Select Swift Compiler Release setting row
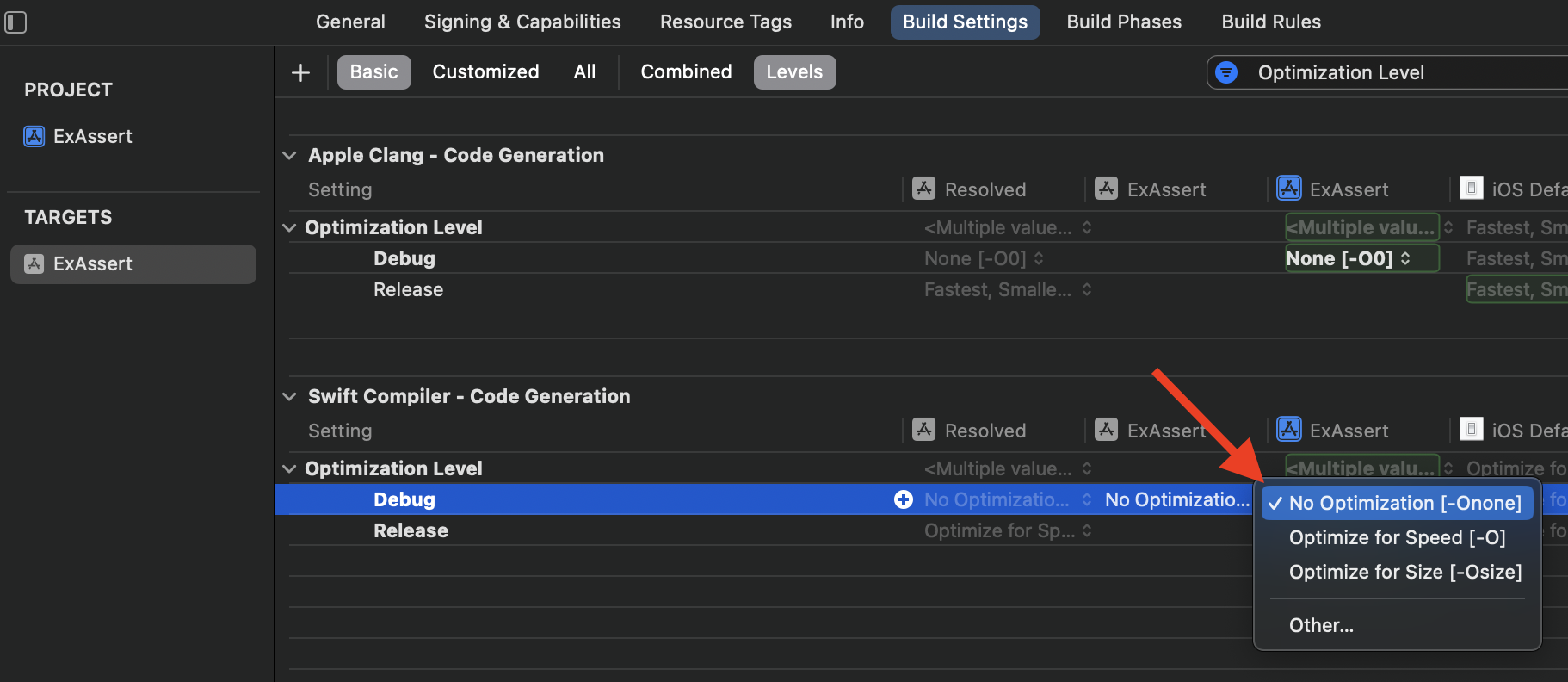The width and height of the screenshot is (1568, 682). [x=411, y=531]
